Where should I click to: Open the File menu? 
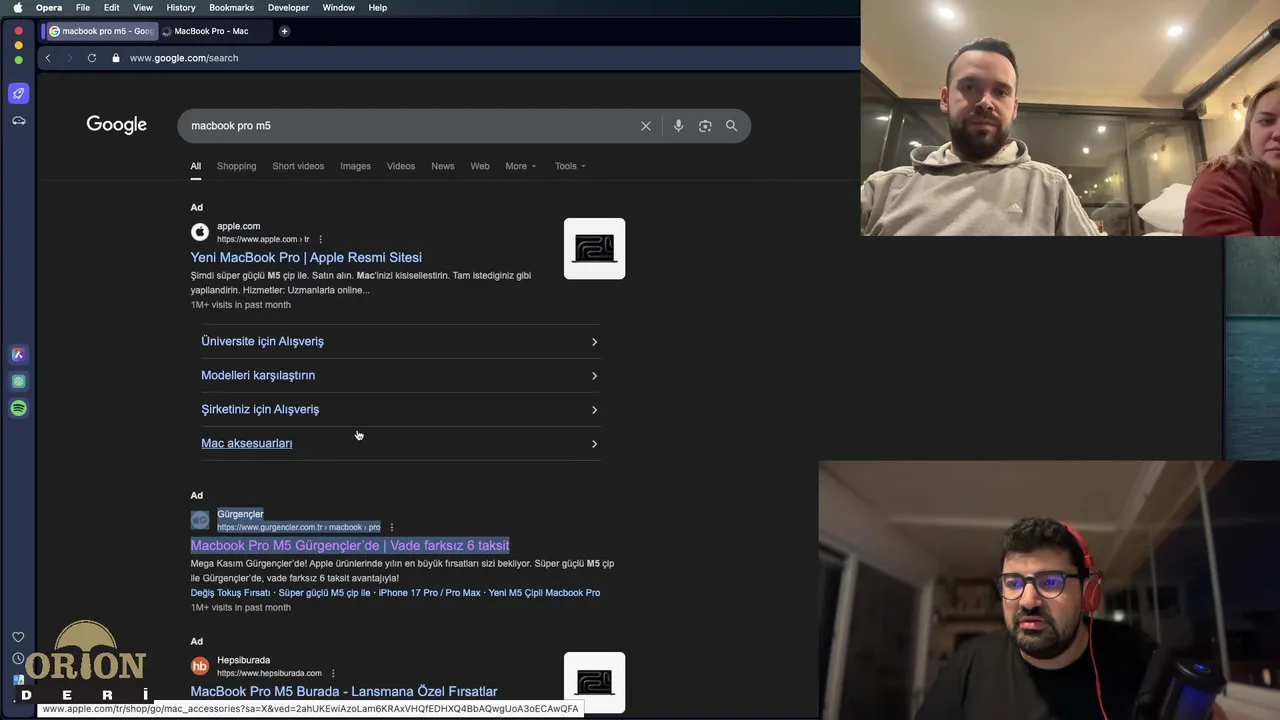click(x=83, y=7)
